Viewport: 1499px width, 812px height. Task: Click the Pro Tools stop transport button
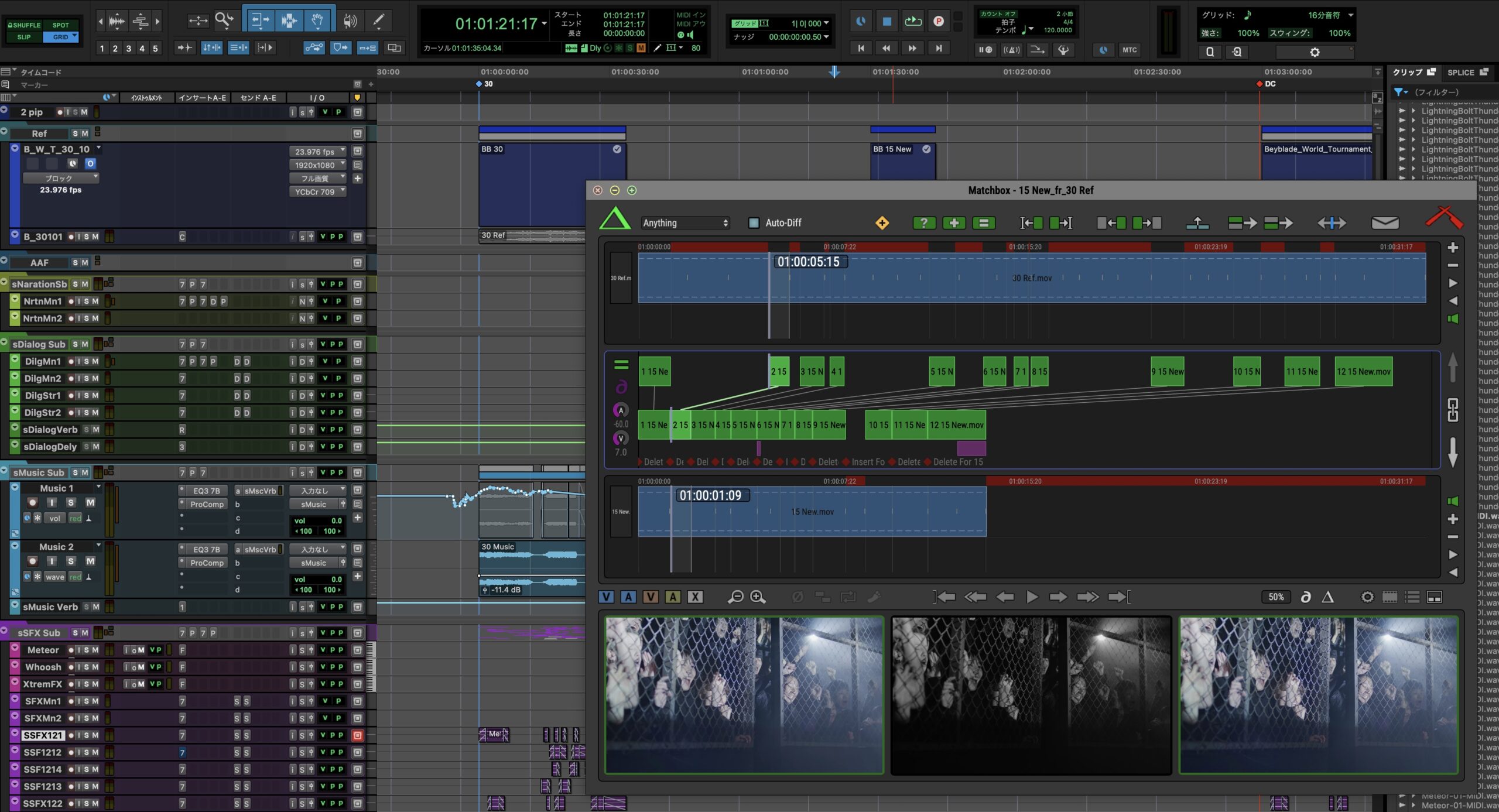coord(887,22)
